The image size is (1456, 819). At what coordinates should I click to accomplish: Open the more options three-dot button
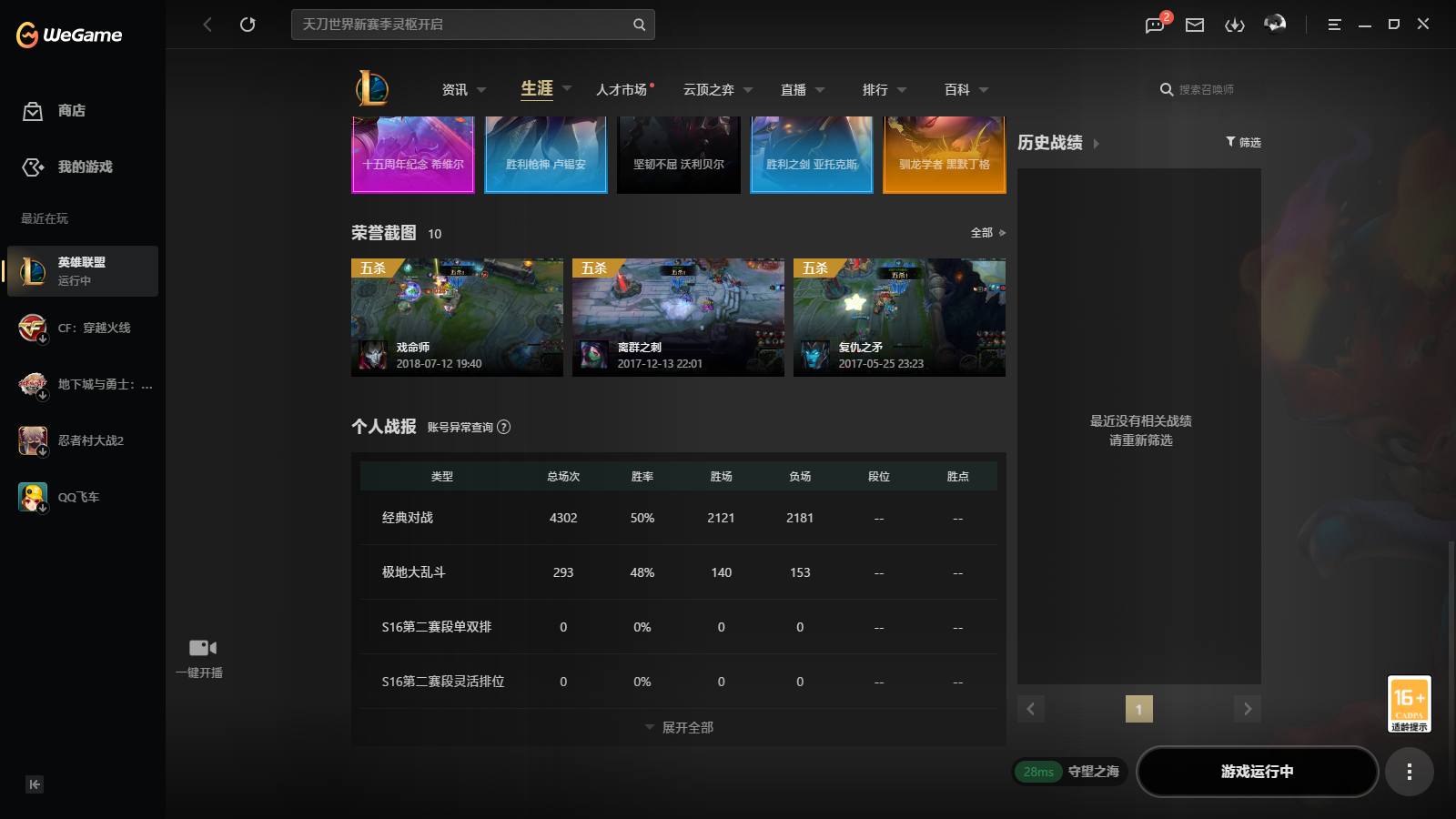[x=1410, y=772]
